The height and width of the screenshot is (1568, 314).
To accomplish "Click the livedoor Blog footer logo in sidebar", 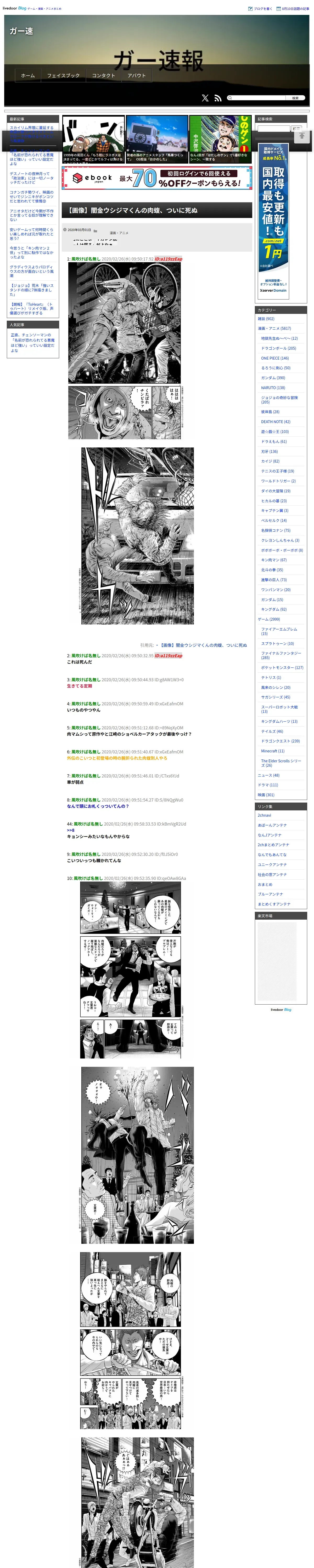I will point(281,1010).
